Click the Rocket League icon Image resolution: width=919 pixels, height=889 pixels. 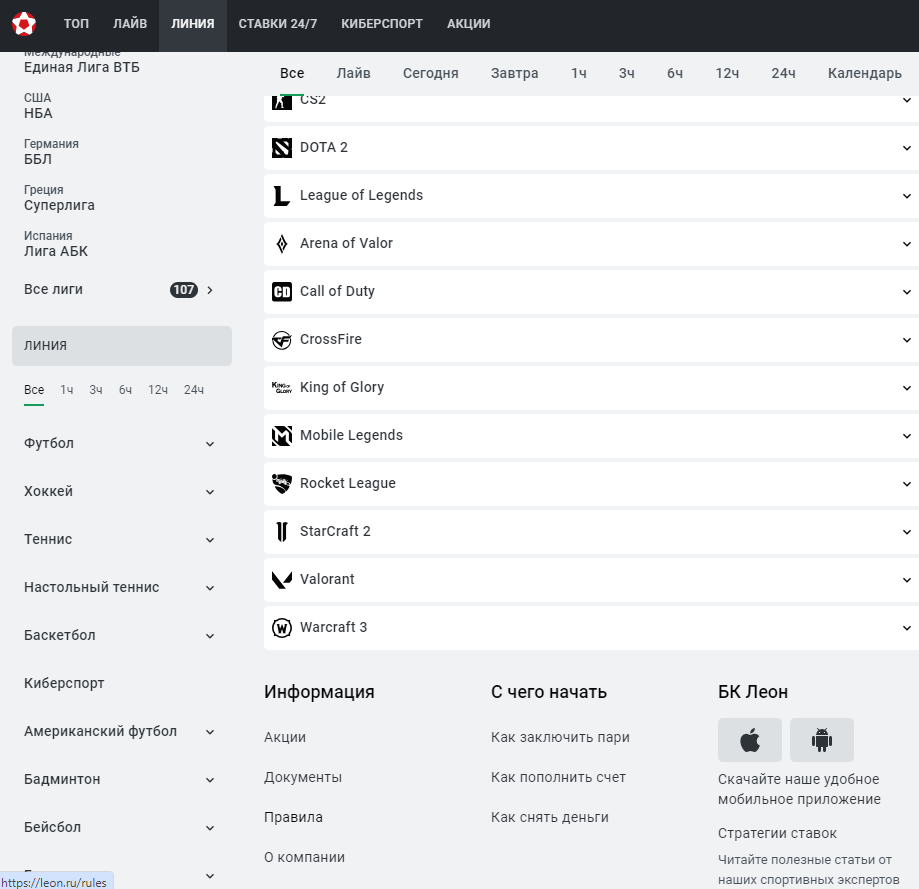coord(282,484)
